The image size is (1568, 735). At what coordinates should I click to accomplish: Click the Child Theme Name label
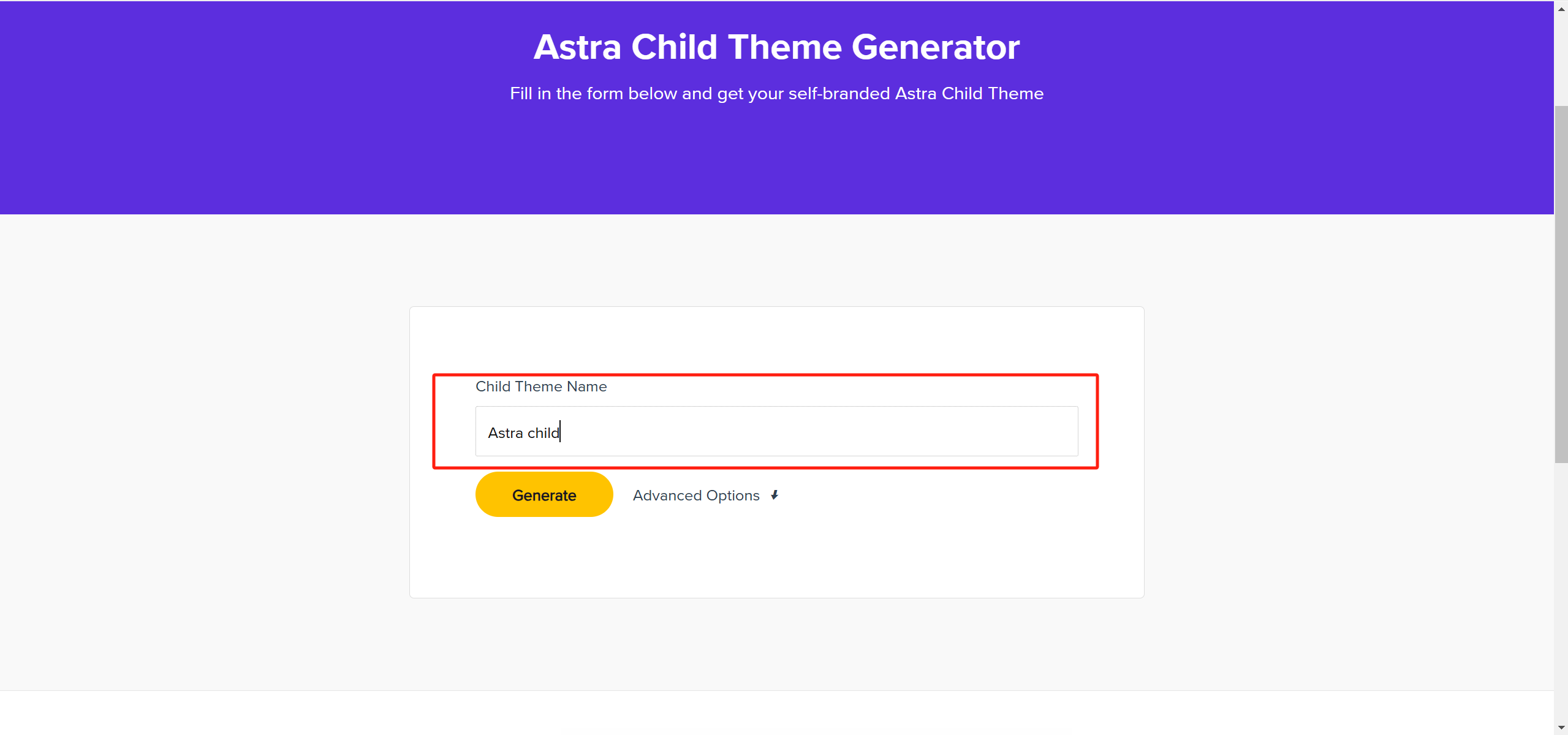point(540,386)
